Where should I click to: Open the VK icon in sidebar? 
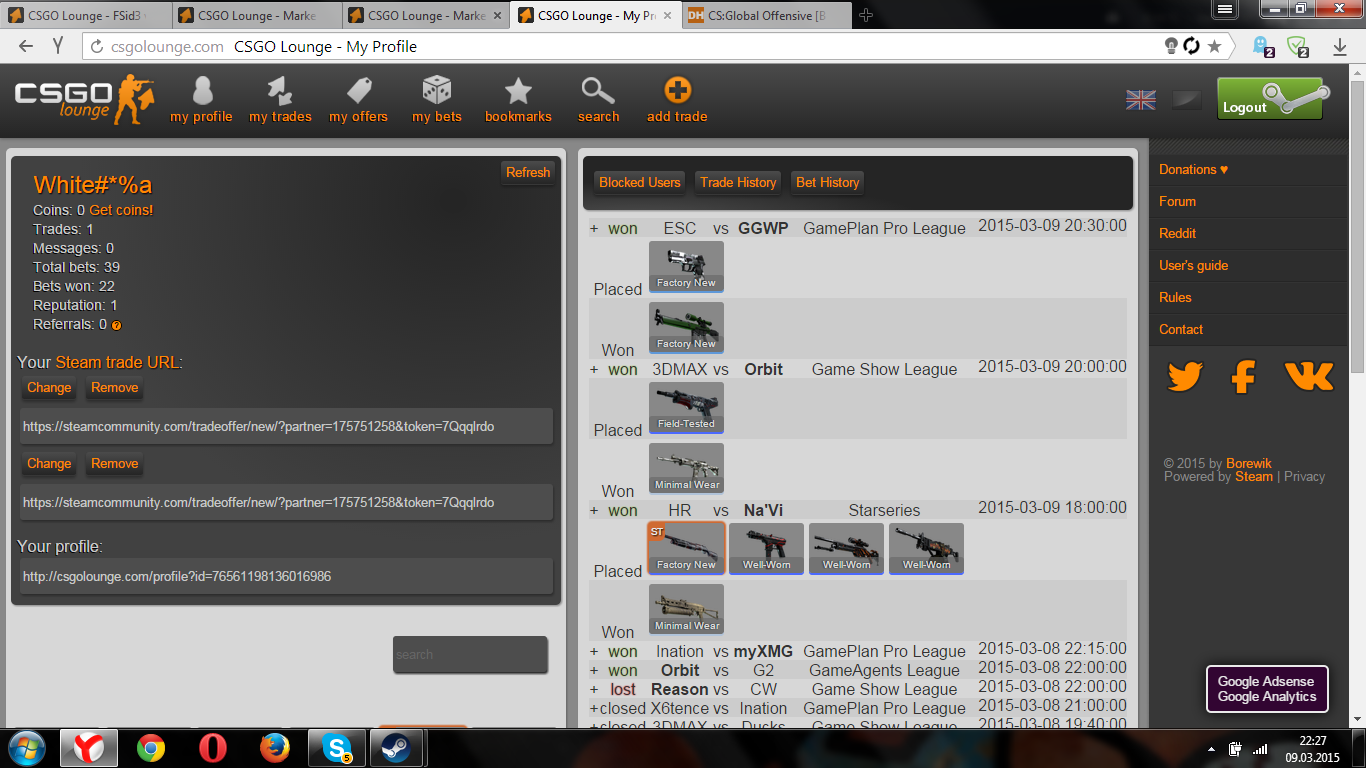pyautogui.click(x=1309, y=377)
